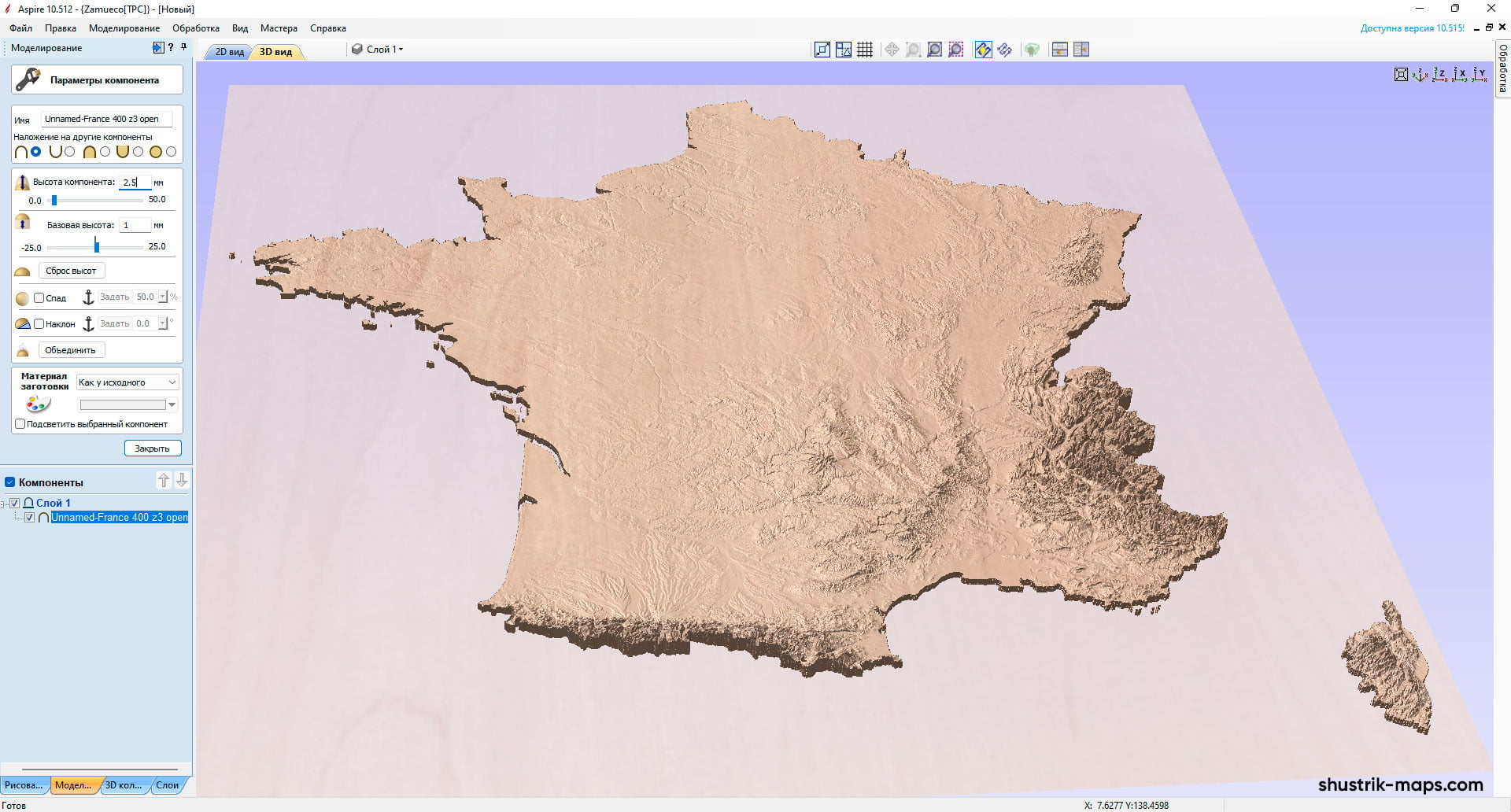Click the material color swatch field
Screen dimensions: 1511x812
pos(123,405)
